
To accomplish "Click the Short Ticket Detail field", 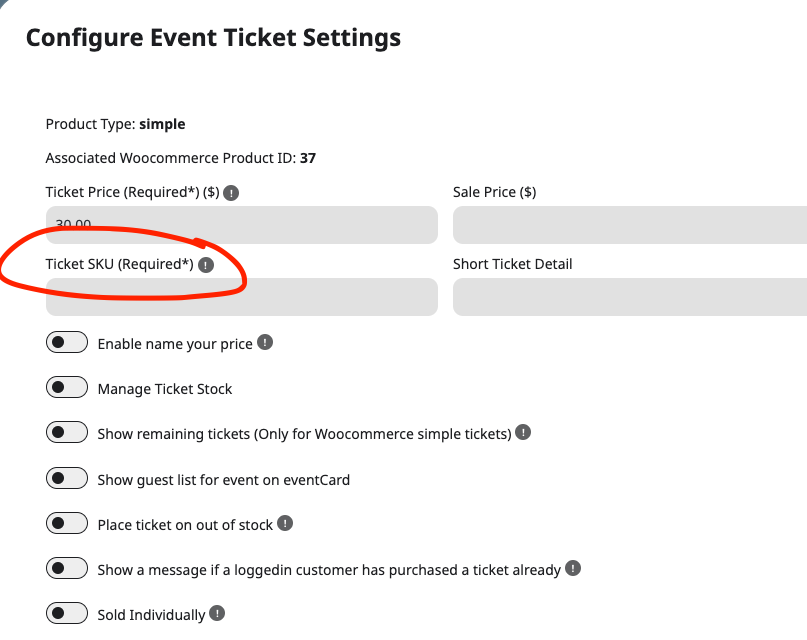I will pyautogui.click(x=630, y=297).
